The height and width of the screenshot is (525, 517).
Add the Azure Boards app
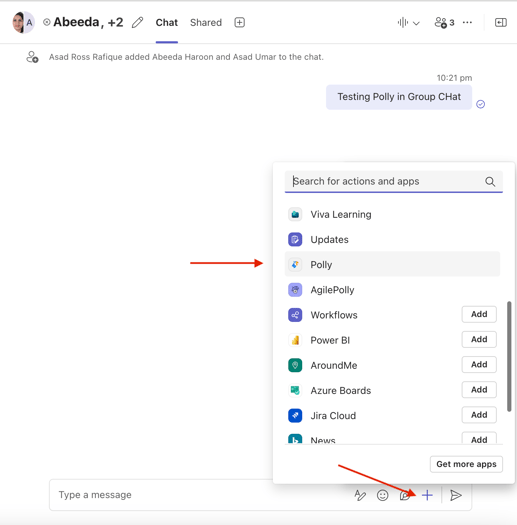tap(479, 389)
